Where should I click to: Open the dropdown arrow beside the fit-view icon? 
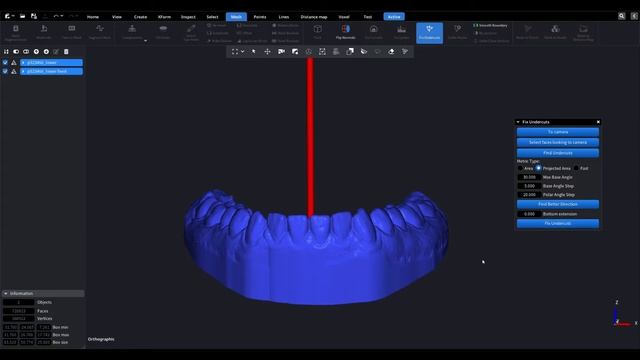[242, 52]
